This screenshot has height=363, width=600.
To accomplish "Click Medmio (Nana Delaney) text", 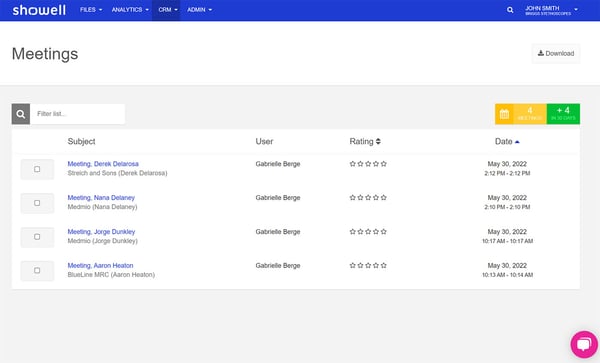I will (x=102, y=207).
